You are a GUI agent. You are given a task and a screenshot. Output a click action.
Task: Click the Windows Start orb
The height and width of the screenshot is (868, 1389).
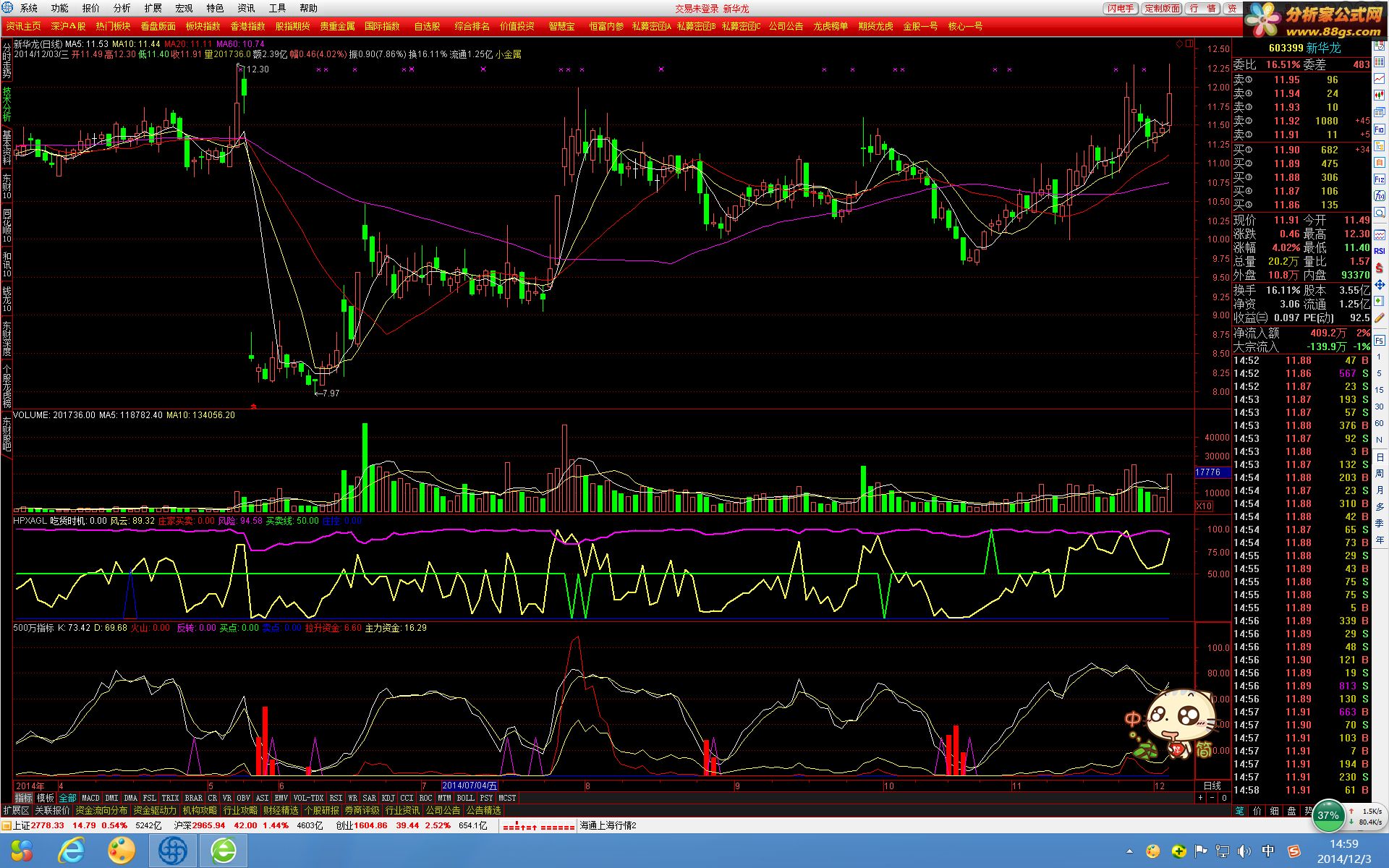[x=22, y=851]
